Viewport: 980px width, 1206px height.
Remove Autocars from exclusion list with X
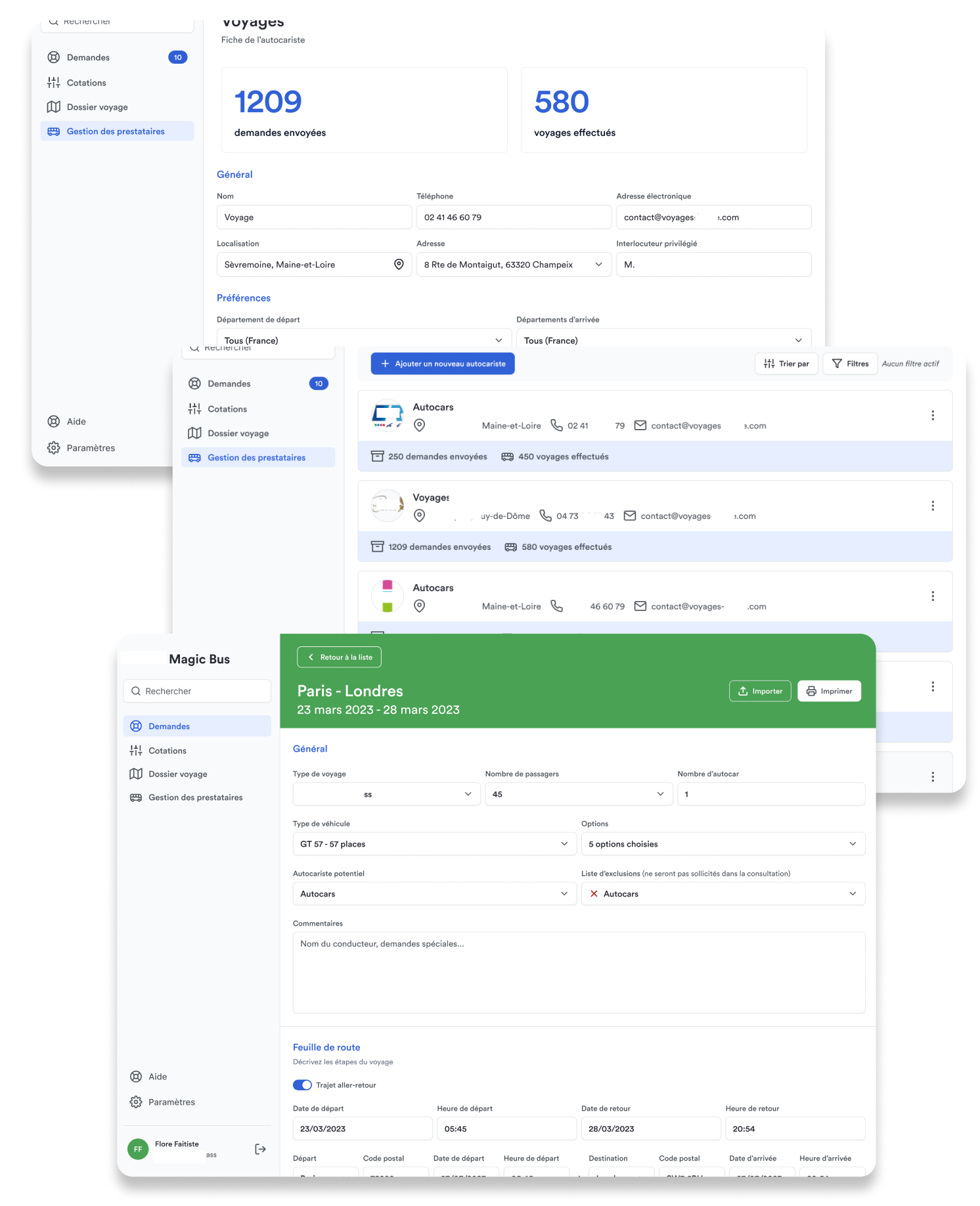594,894
